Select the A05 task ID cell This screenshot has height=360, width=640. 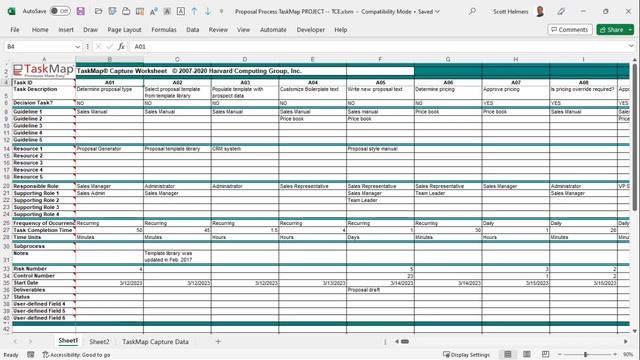(380, 82)
